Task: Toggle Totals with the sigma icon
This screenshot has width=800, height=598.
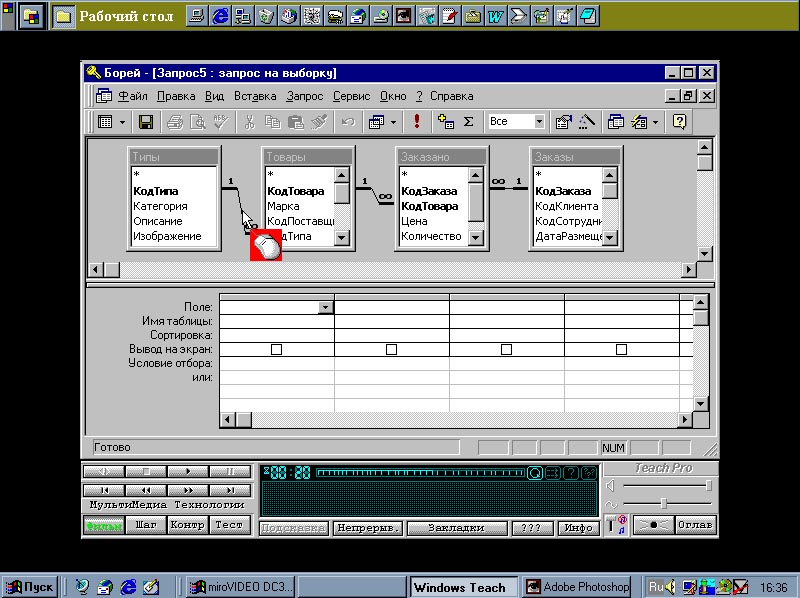Action: point(468,122)
